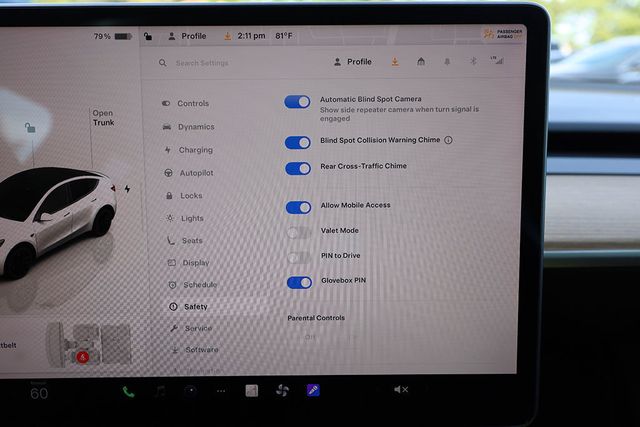Show info for Blind Spot Collision Warning
This screenshot has width=640, height=427.
click(448, 141)
